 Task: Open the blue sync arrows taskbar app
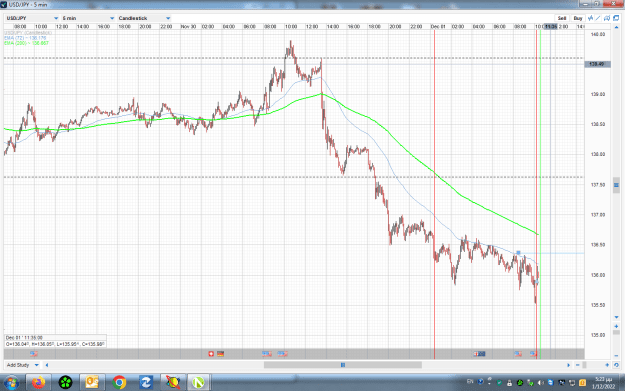point(145,383)
